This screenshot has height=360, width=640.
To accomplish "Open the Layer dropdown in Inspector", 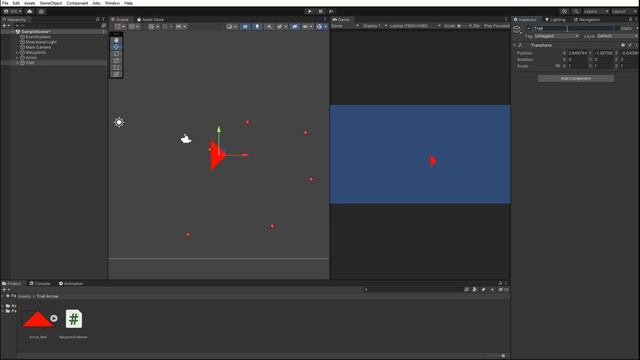I will coord(617,36).
